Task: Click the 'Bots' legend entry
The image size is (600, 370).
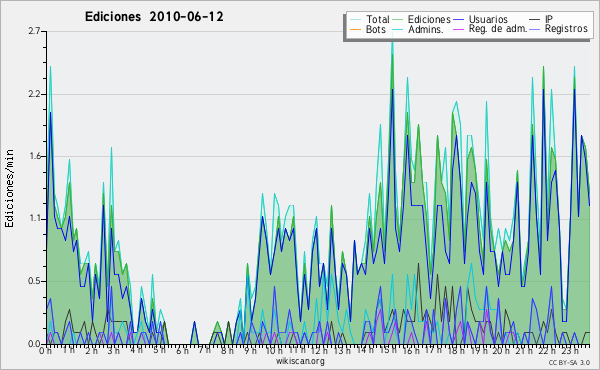Action: click(x=375, y=29)
